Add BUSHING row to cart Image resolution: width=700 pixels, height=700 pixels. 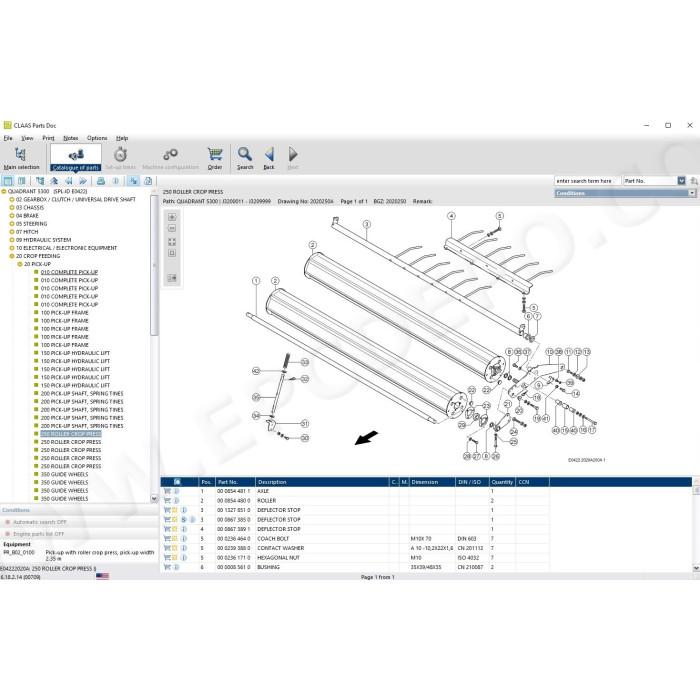(167, 567)
